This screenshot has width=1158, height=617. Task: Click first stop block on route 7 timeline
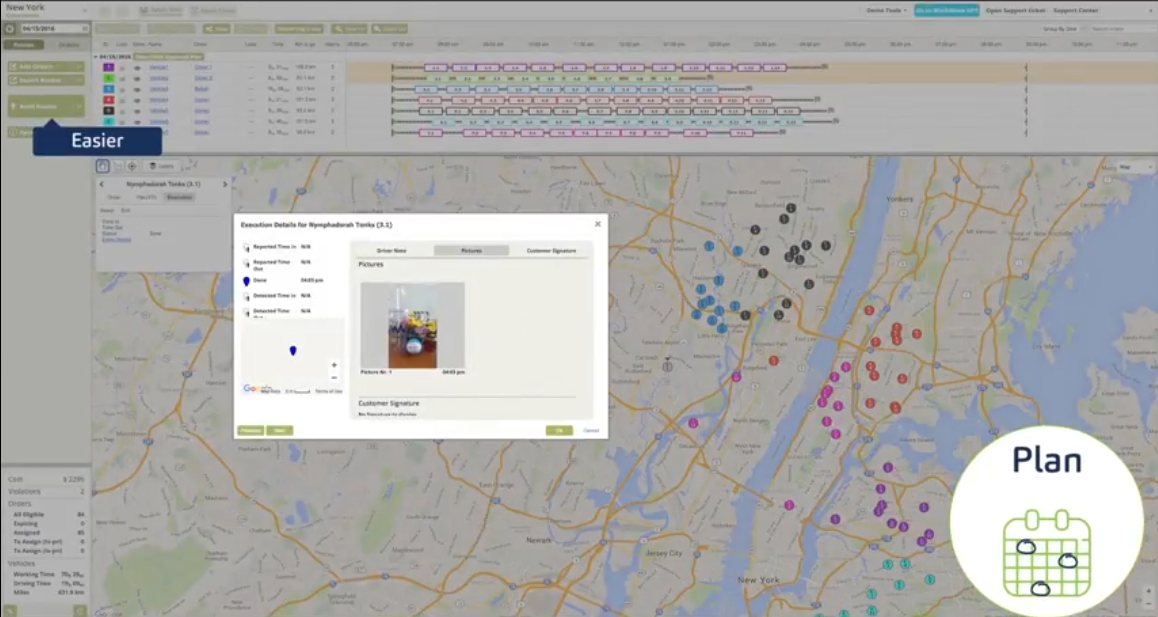pyautogui.click(x=431, y=133)
